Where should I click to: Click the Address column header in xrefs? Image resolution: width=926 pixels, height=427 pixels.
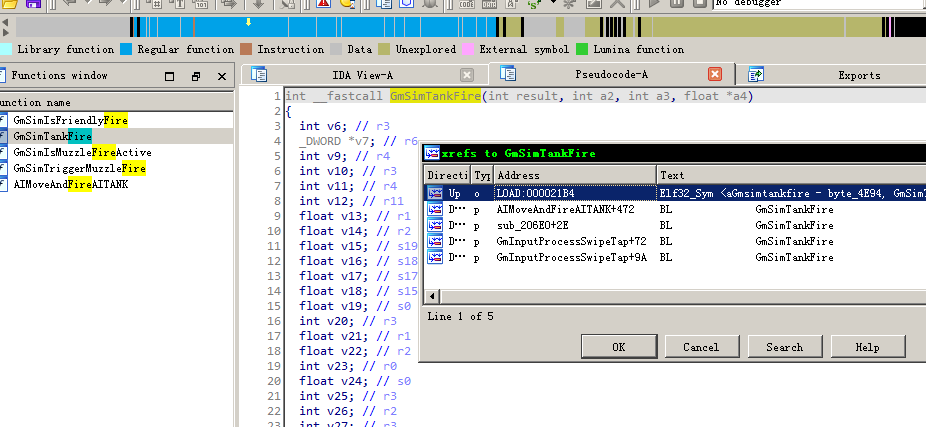(575, 175)
